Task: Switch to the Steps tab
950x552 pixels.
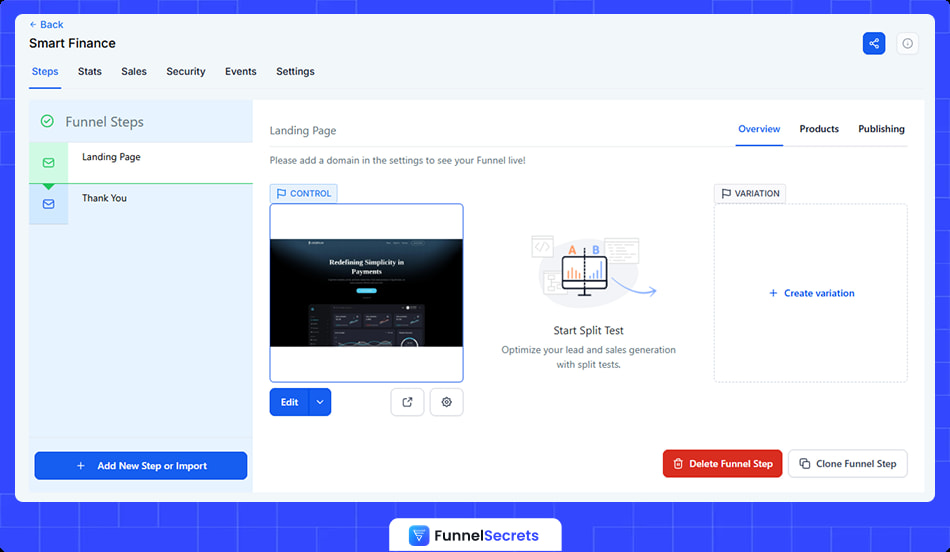Action: point(45,71)
